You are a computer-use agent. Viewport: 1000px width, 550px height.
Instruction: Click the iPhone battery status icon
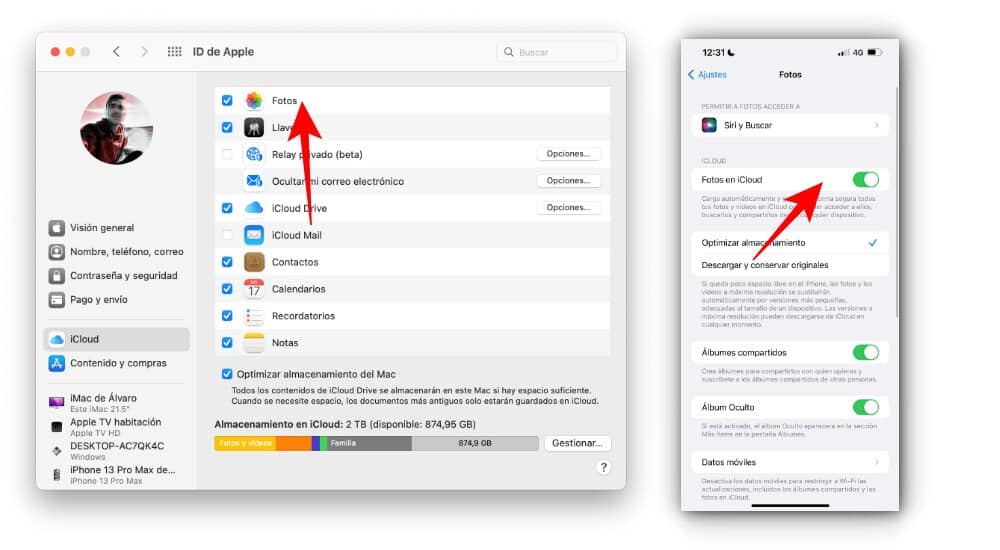(875, 52)
